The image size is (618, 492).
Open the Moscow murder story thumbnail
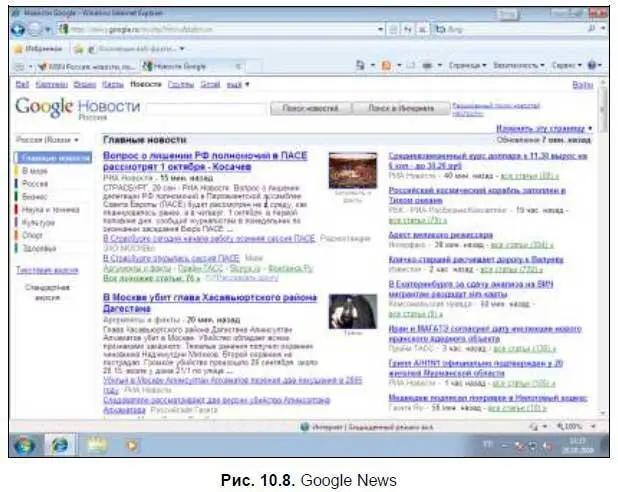[x=353, y=311]
